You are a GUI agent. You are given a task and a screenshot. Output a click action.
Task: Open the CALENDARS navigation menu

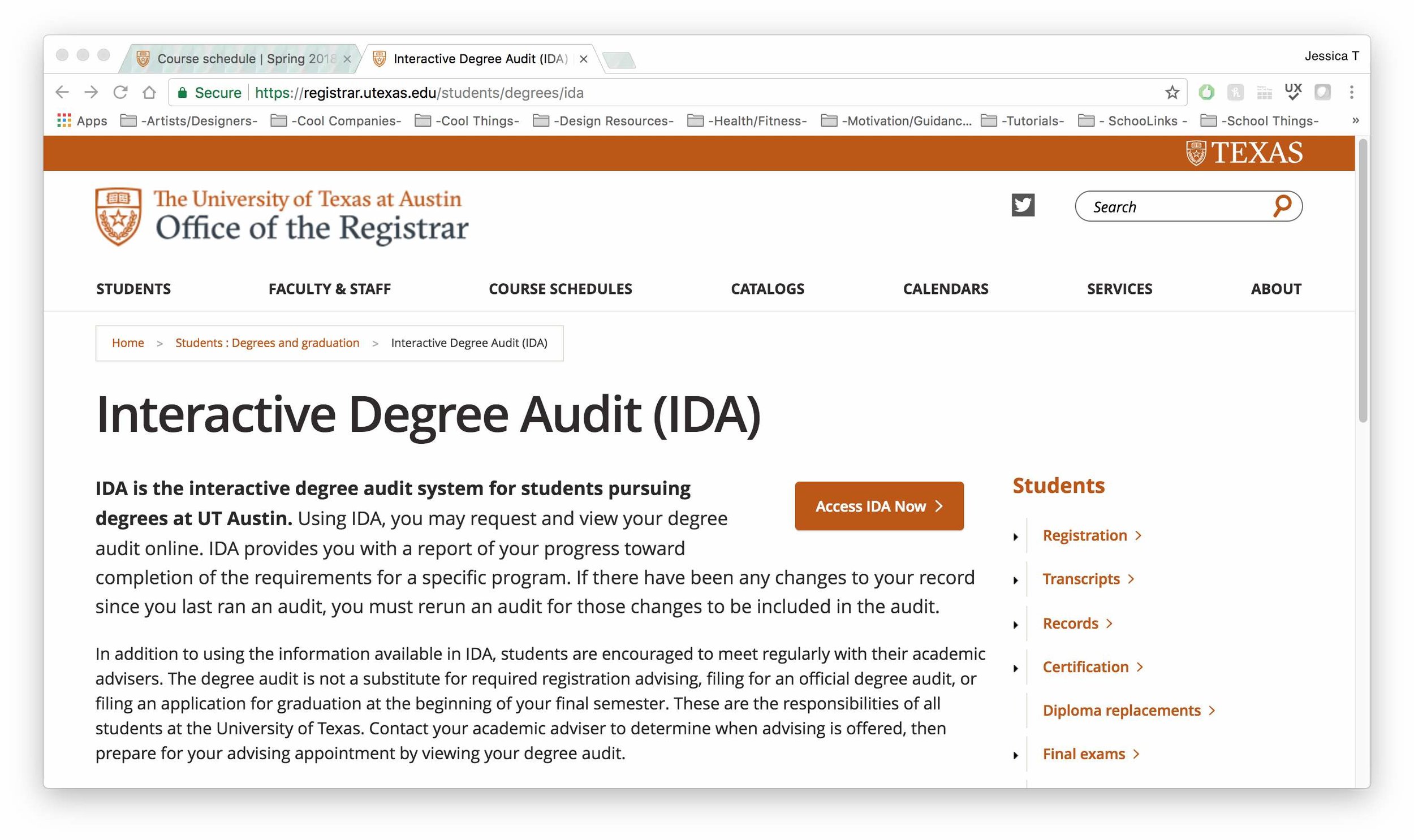(945, 289)
